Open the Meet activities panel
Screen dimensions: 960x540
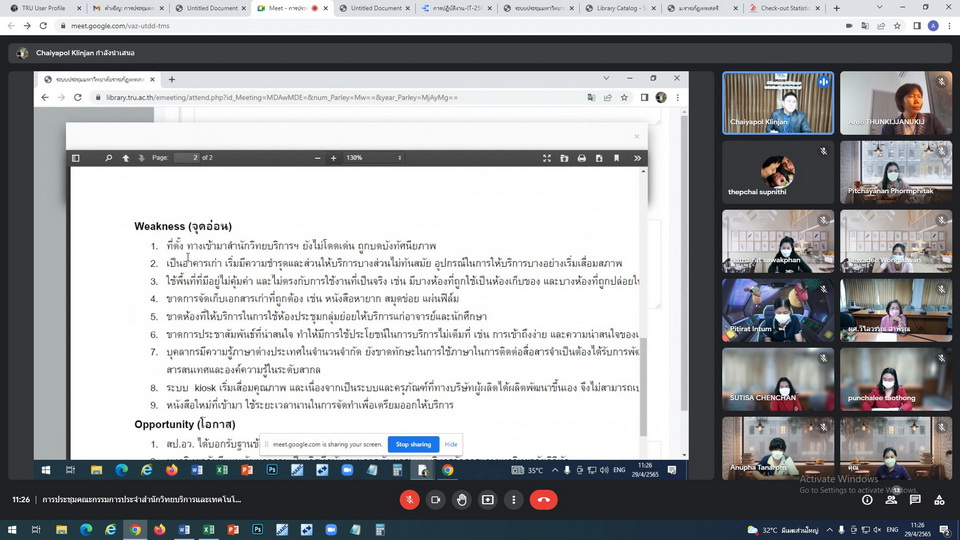click(939, 500)
